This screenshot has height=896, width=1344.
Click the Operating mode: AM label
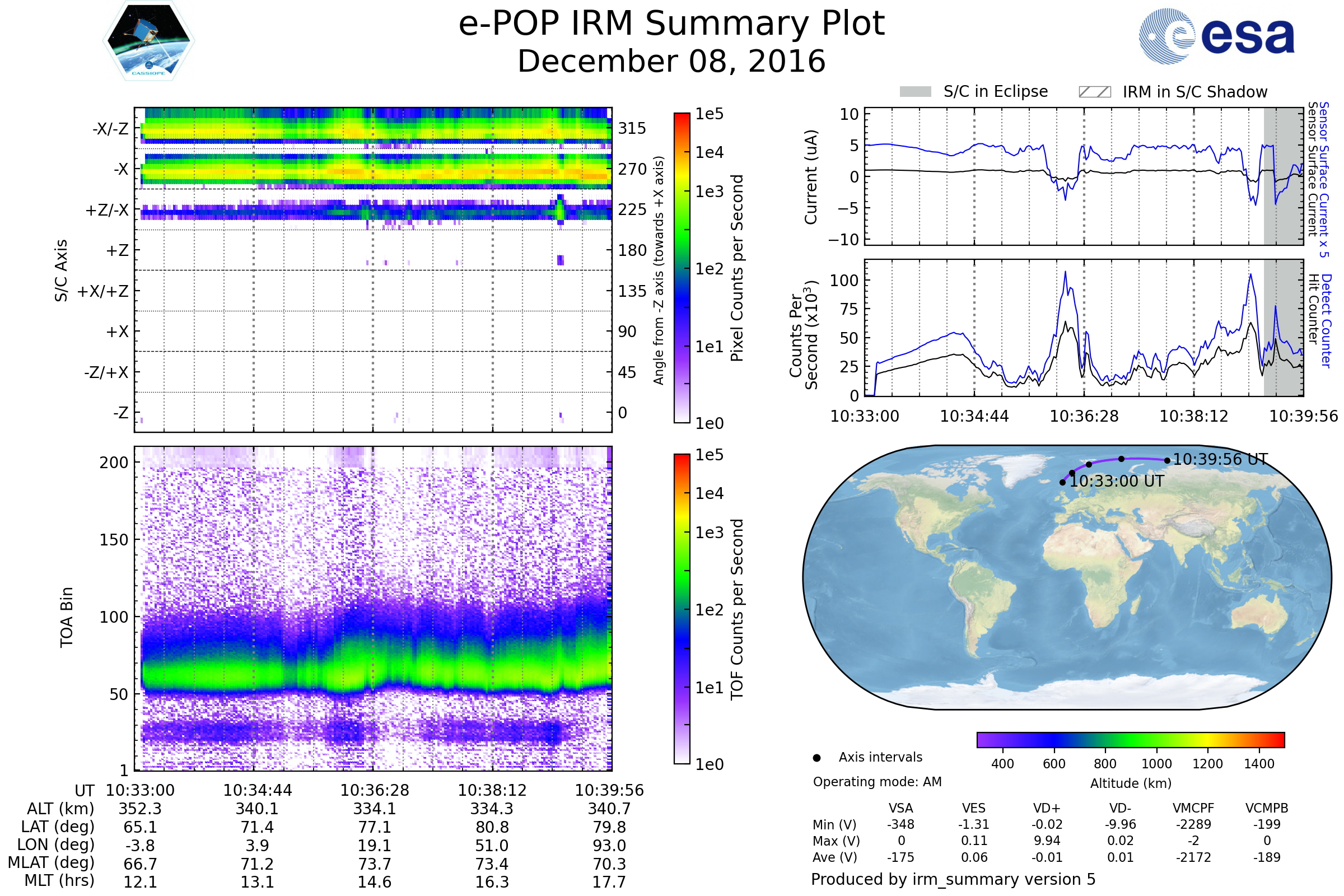coord(877,782)
